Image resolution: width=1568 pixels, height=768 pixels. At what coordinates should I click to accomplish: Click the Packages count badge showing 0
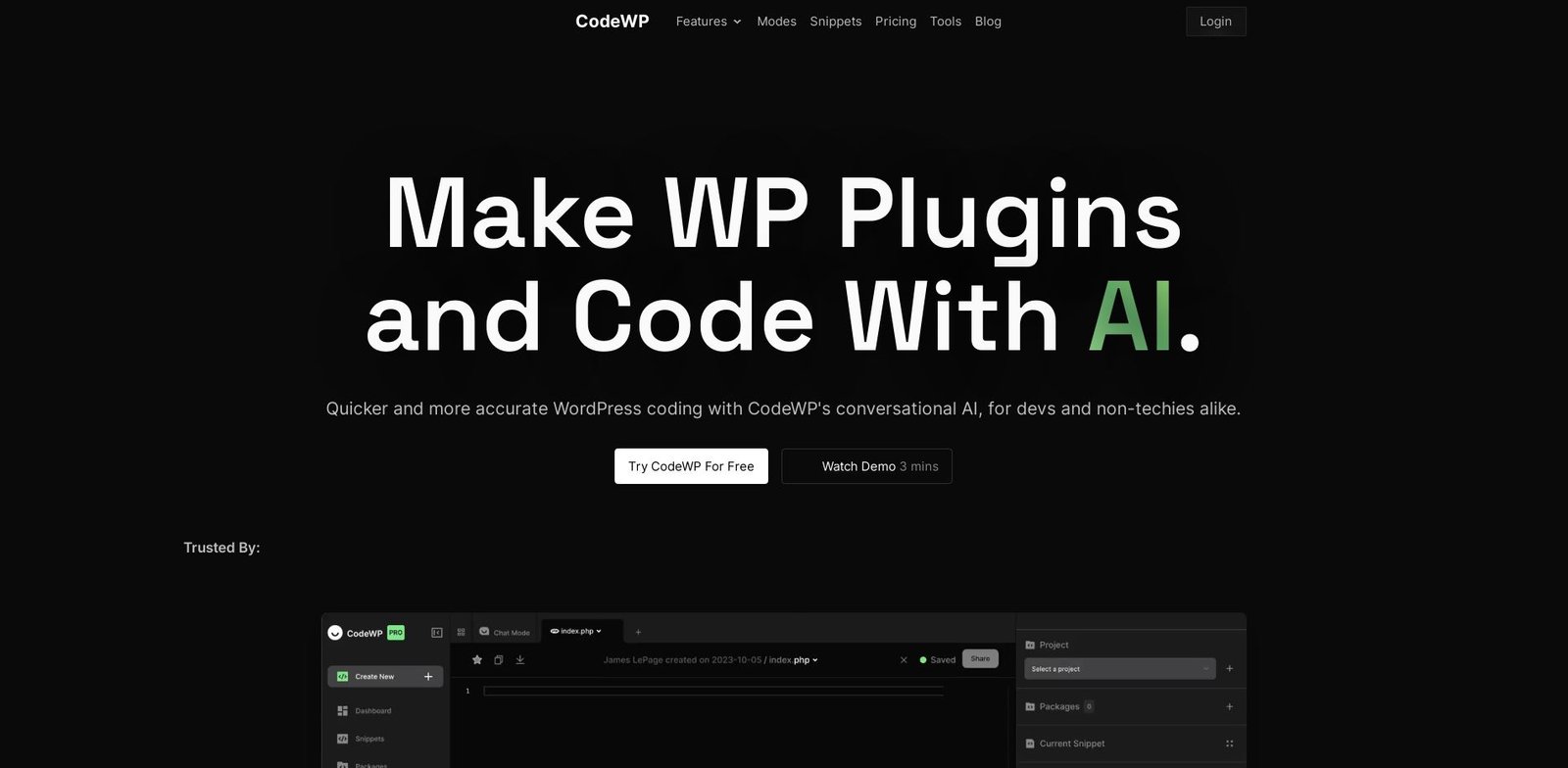1089,706
